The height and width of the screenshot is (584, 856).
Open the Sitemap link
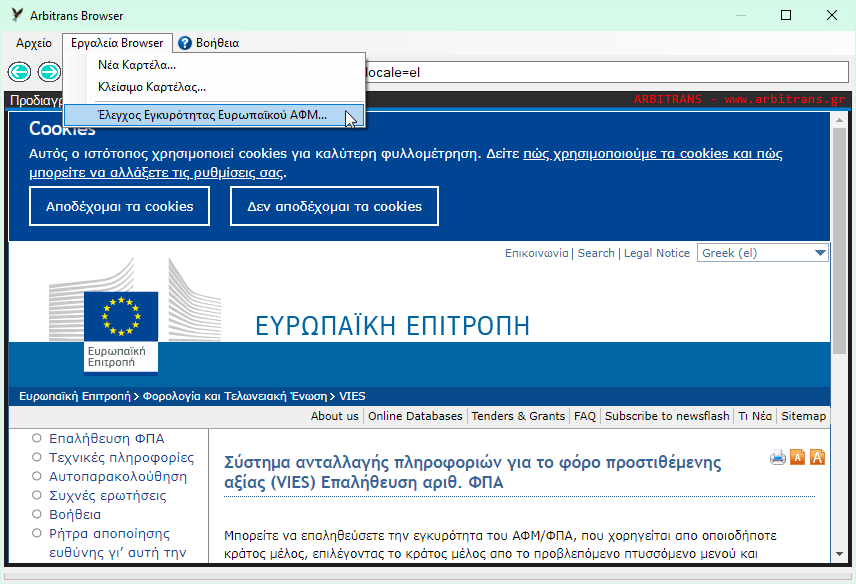pyautogui.click(x=803, y=416)
